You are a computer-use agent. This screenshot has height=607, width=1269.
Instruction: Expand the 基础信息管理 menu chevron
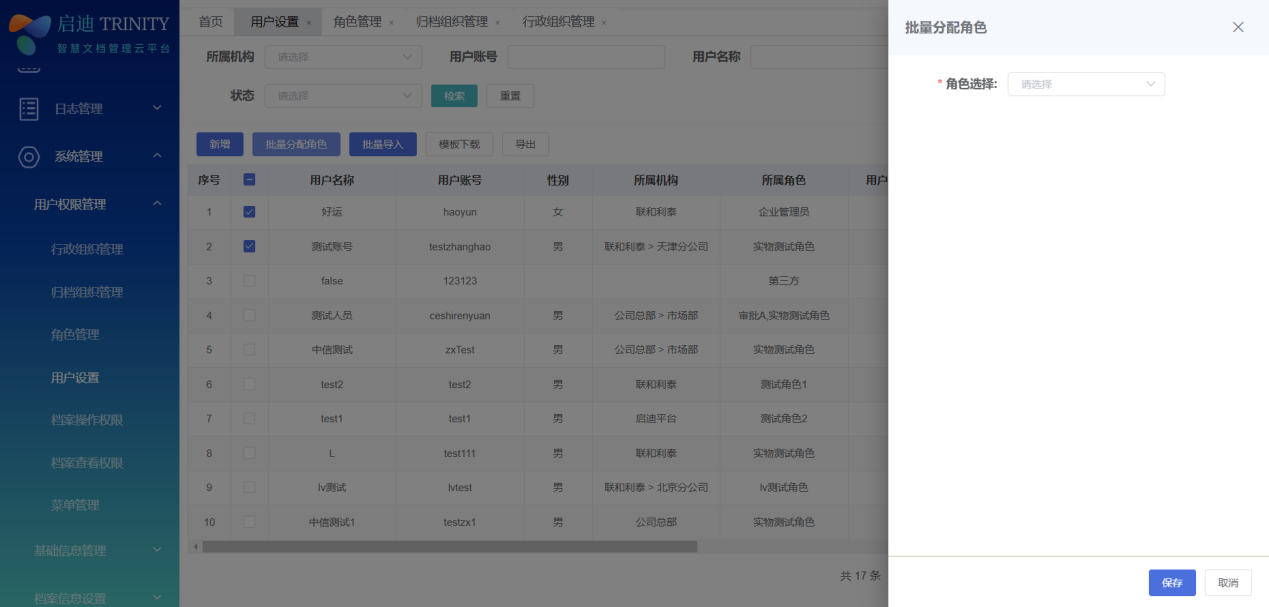[157, 549]
